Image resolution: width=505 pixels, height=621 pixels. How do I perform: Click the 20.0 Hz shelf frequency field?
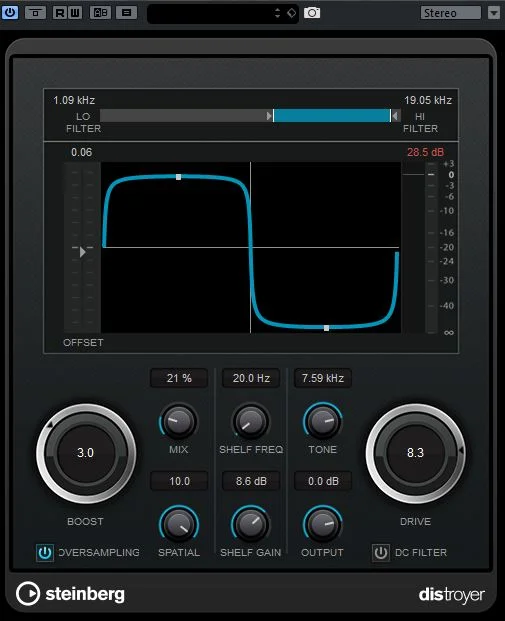(x=251, y=378)
